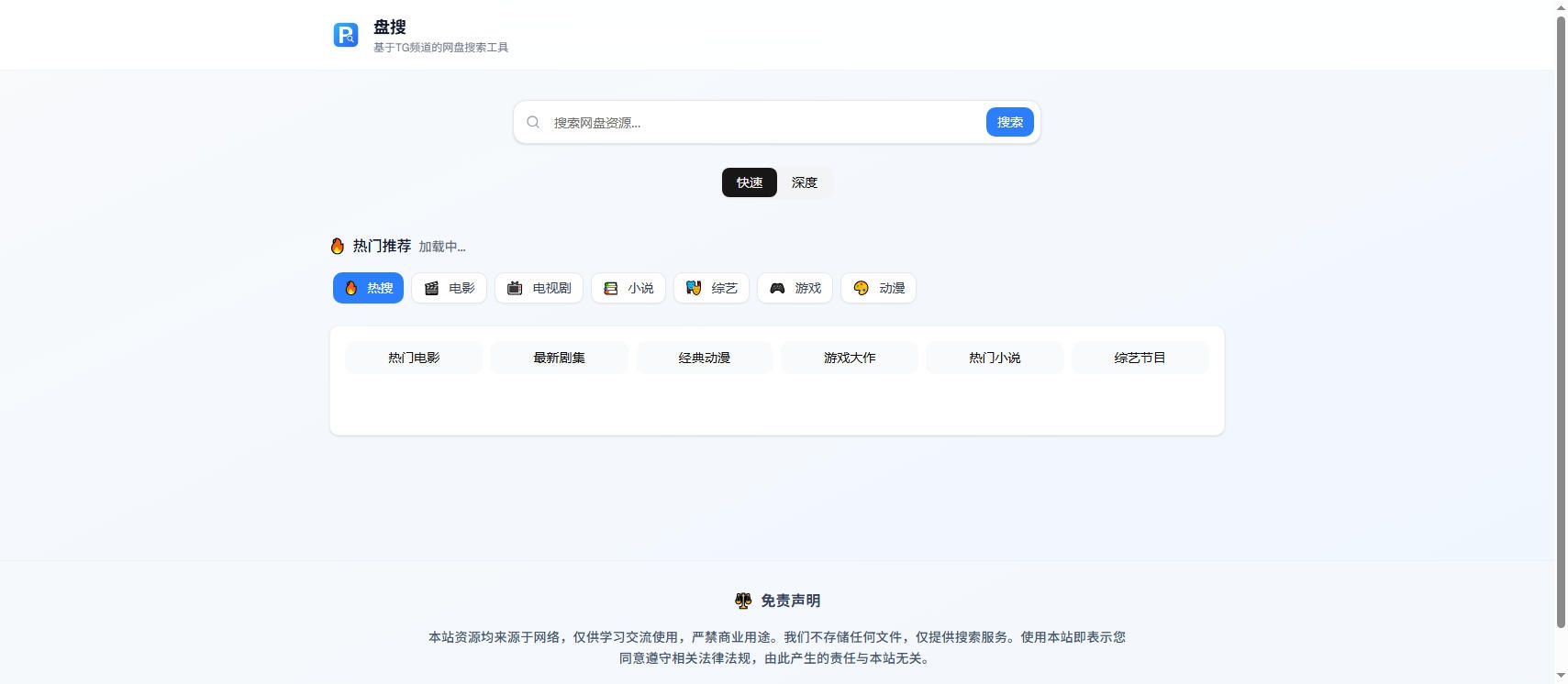Pick the 游戏大作 suggestion

click(x=850, y=358)
